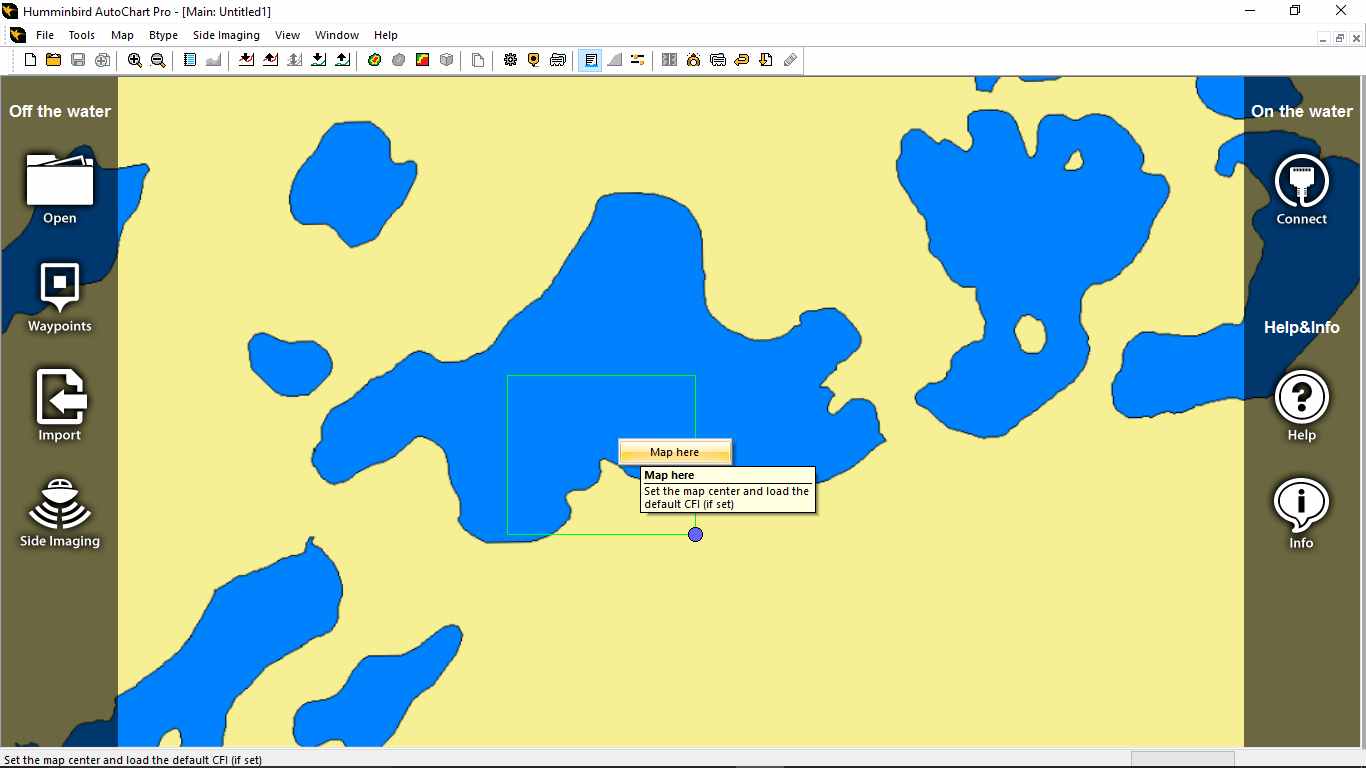1366x768 pixels.
Task: Click the Connect icon on the right panel
Action: pos(1301,189)
